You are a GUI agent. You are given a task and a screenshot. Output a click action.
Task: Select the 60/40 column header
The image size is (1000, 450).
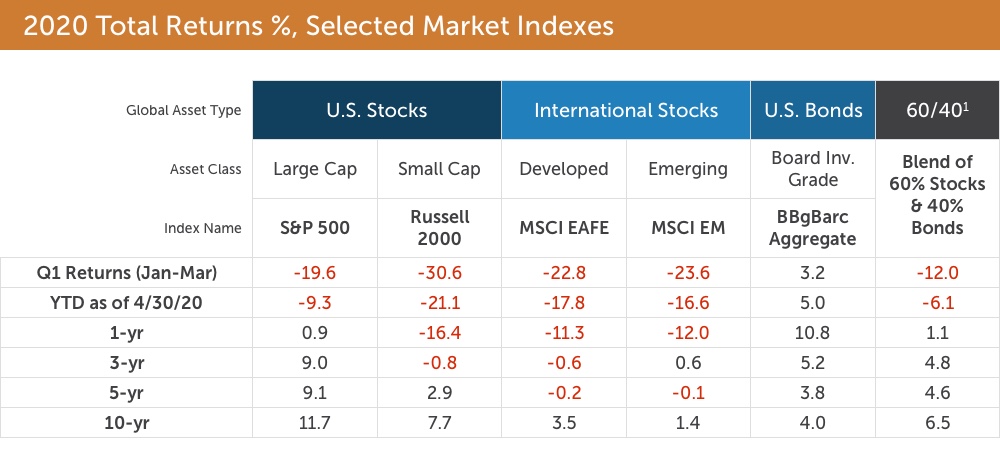(x=936, y=110)
